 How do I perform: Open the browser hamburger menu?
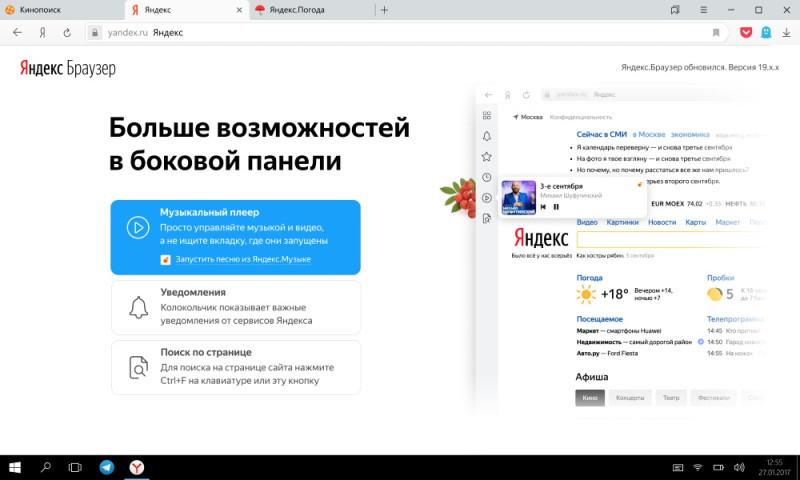point(703,10)
